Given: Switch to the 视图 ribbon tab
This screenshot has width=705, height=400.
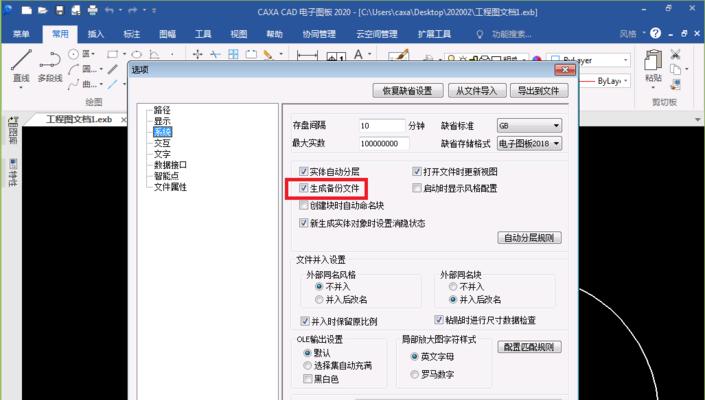Looking at the screenshot, I should (x=239, y=34).
